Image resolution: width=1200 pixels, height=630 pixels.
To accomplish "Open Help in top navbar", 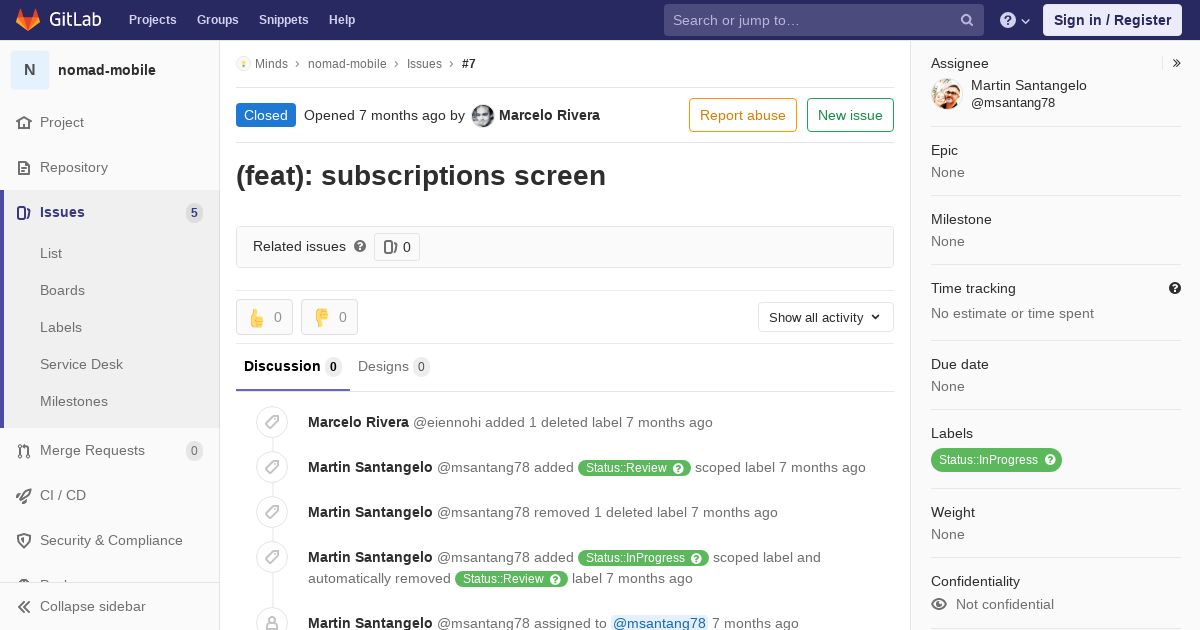I will pos(342,20).
